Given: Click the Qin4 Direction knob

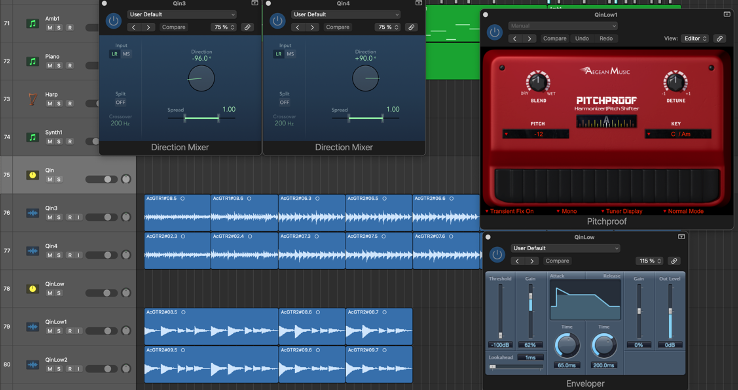Looking at the screenshot, I should pyautogui.click(x=365, y=78).
